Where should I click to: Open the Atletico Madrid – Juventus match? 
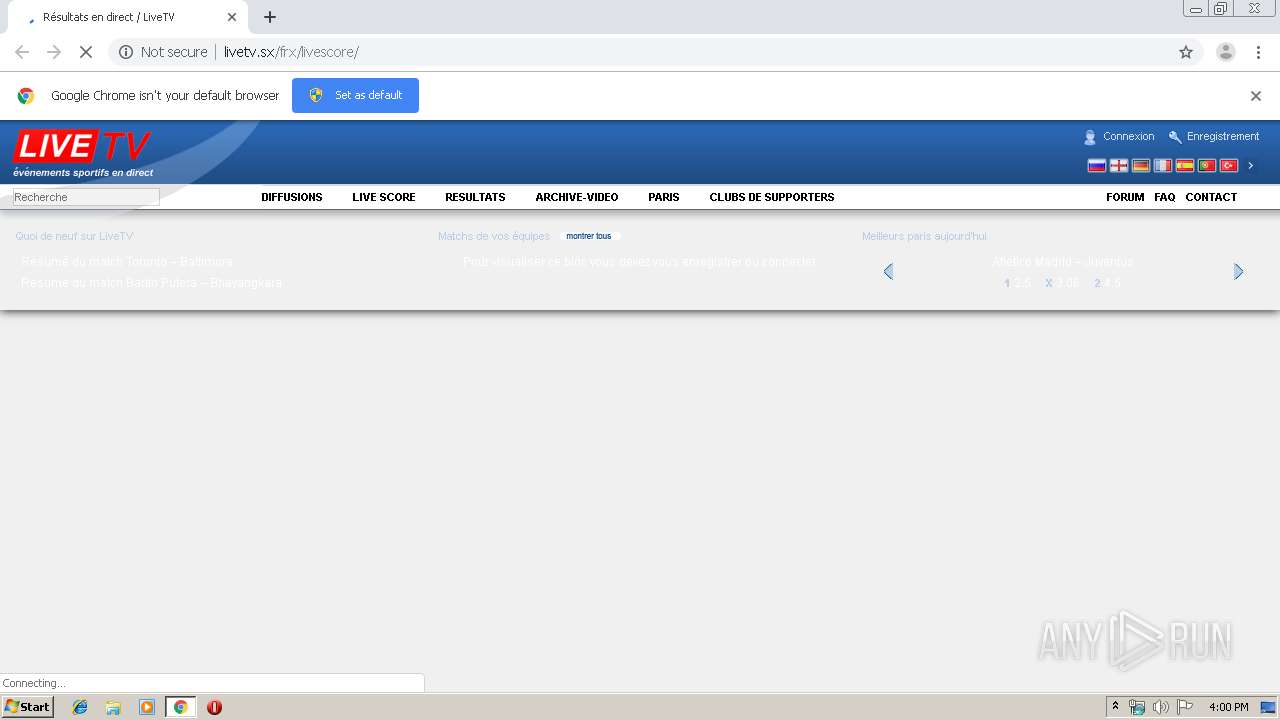(x=1063, y=262)
